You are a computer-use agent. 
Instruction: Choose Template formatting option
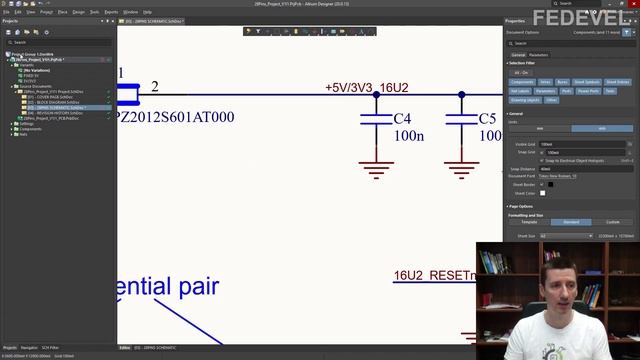(x=529, y=222)
